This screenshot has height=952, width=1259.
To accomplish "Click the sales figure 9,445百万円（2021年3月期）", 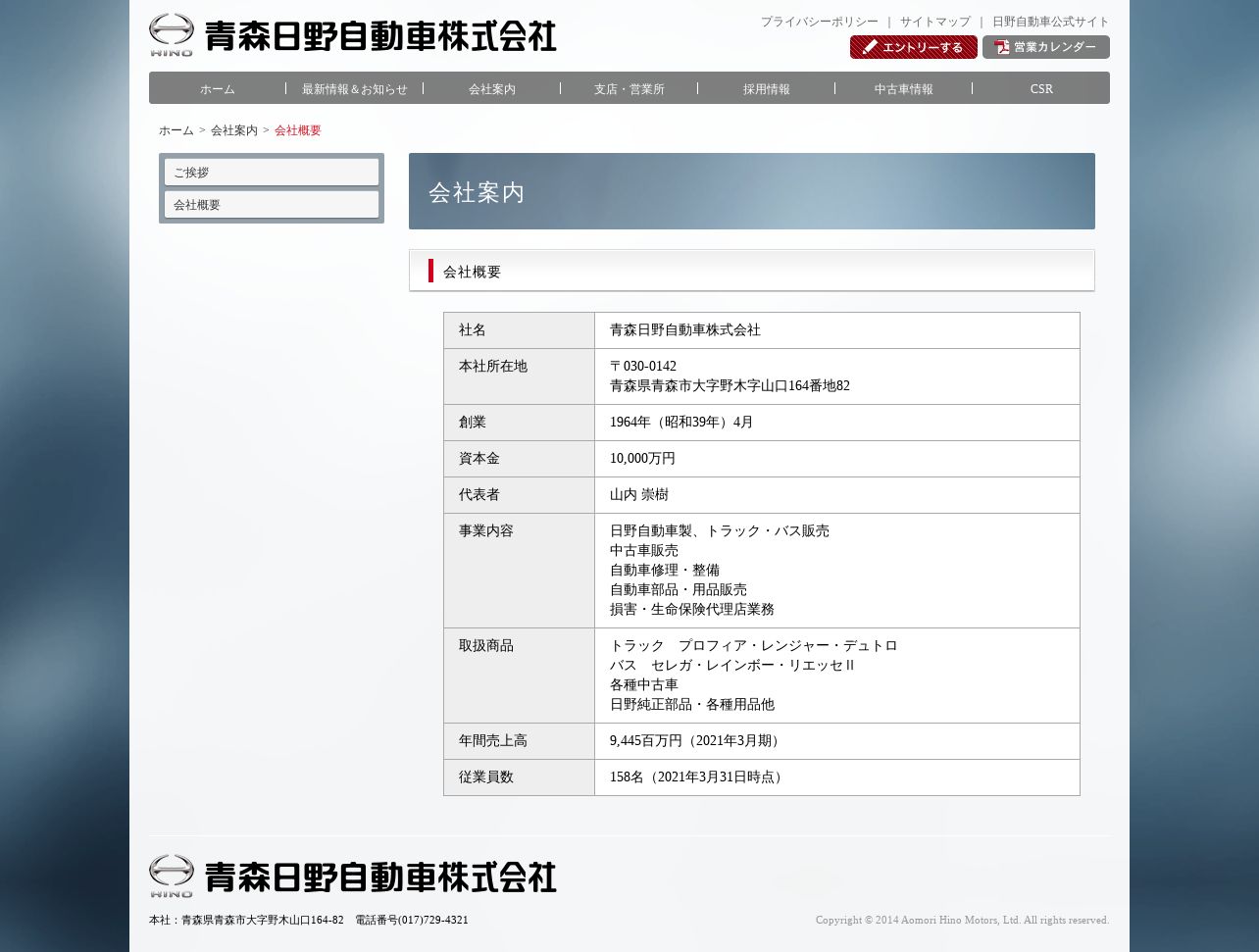I will [x=697, y=741].
